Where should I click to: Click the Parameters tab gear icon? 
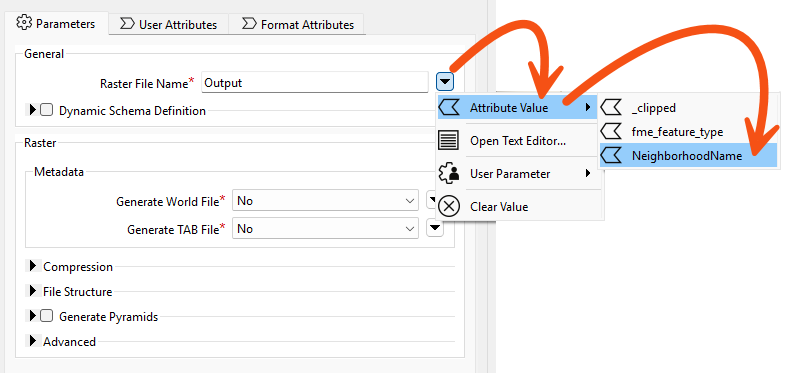pos(24,23)
